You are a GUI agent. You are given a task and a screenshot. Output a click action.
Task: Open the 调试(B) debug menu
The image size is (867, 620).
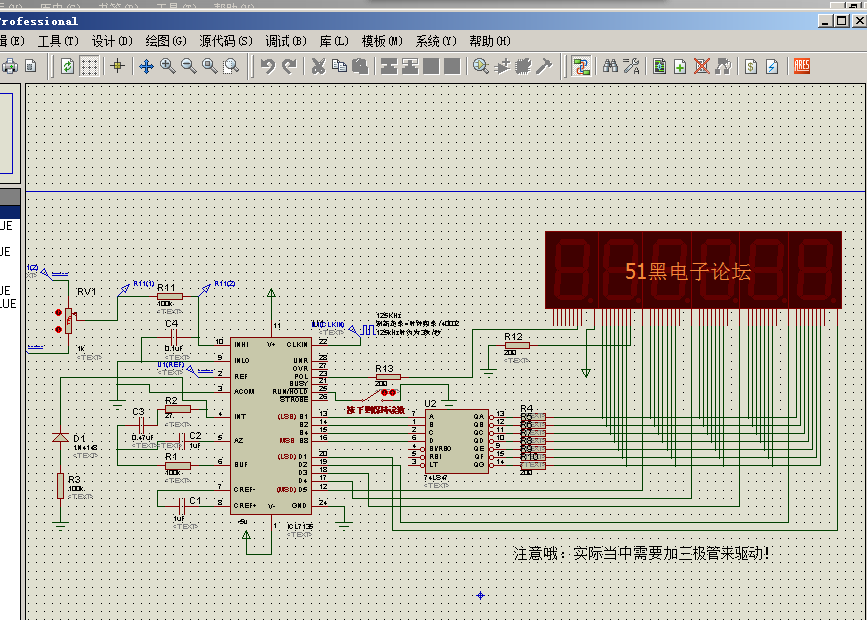pyautogui.click(x=285, y=41)
